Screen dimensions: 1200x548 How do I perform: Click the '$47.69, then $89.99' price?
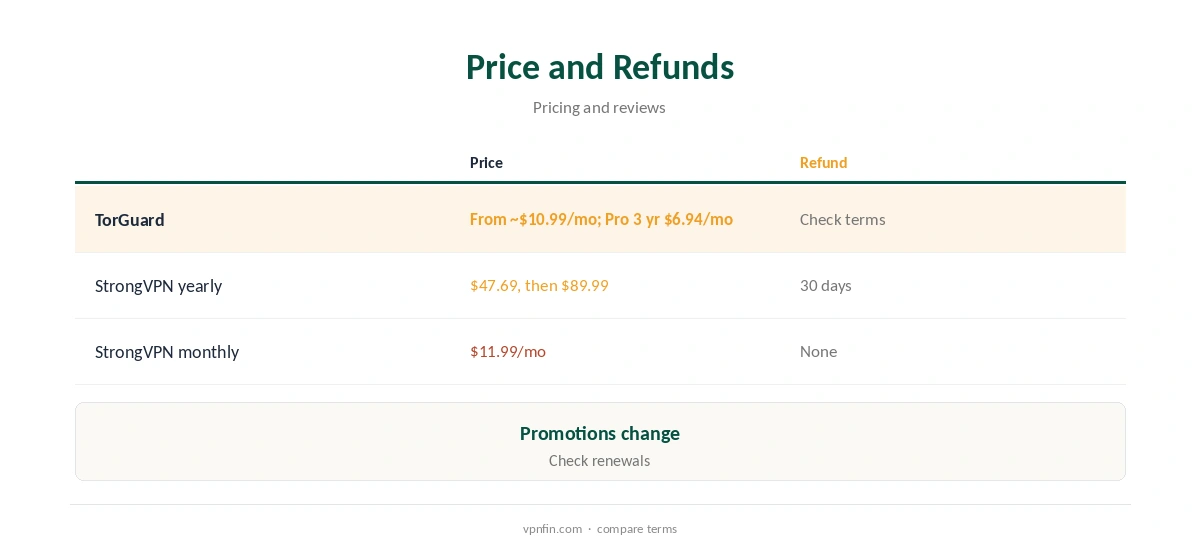pyautogui.click(x=539, y=285)
